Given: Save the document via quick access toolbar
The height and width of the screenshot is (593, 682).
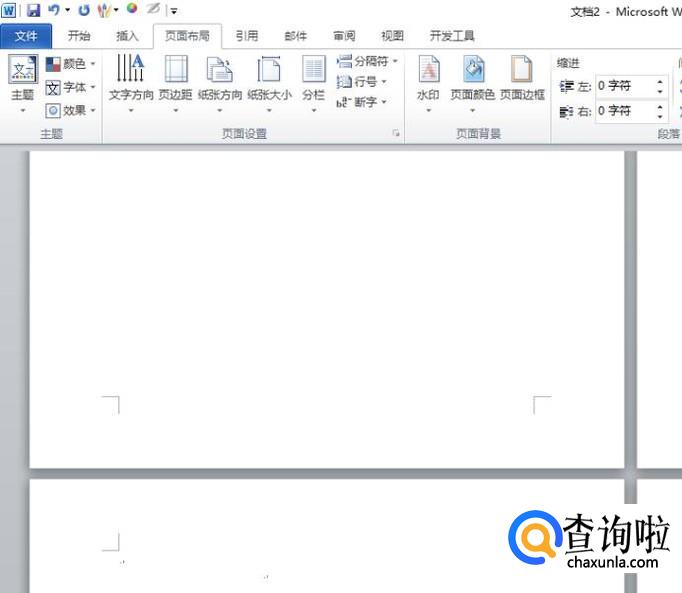Looking at the screenshot, I should tap(33, 10).
